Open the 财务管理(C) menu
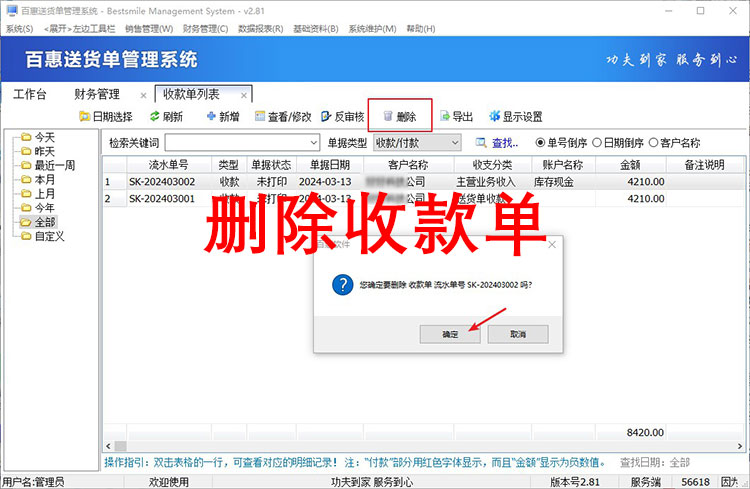This screenshot has height=489, width=750. (x=206, y=29)
